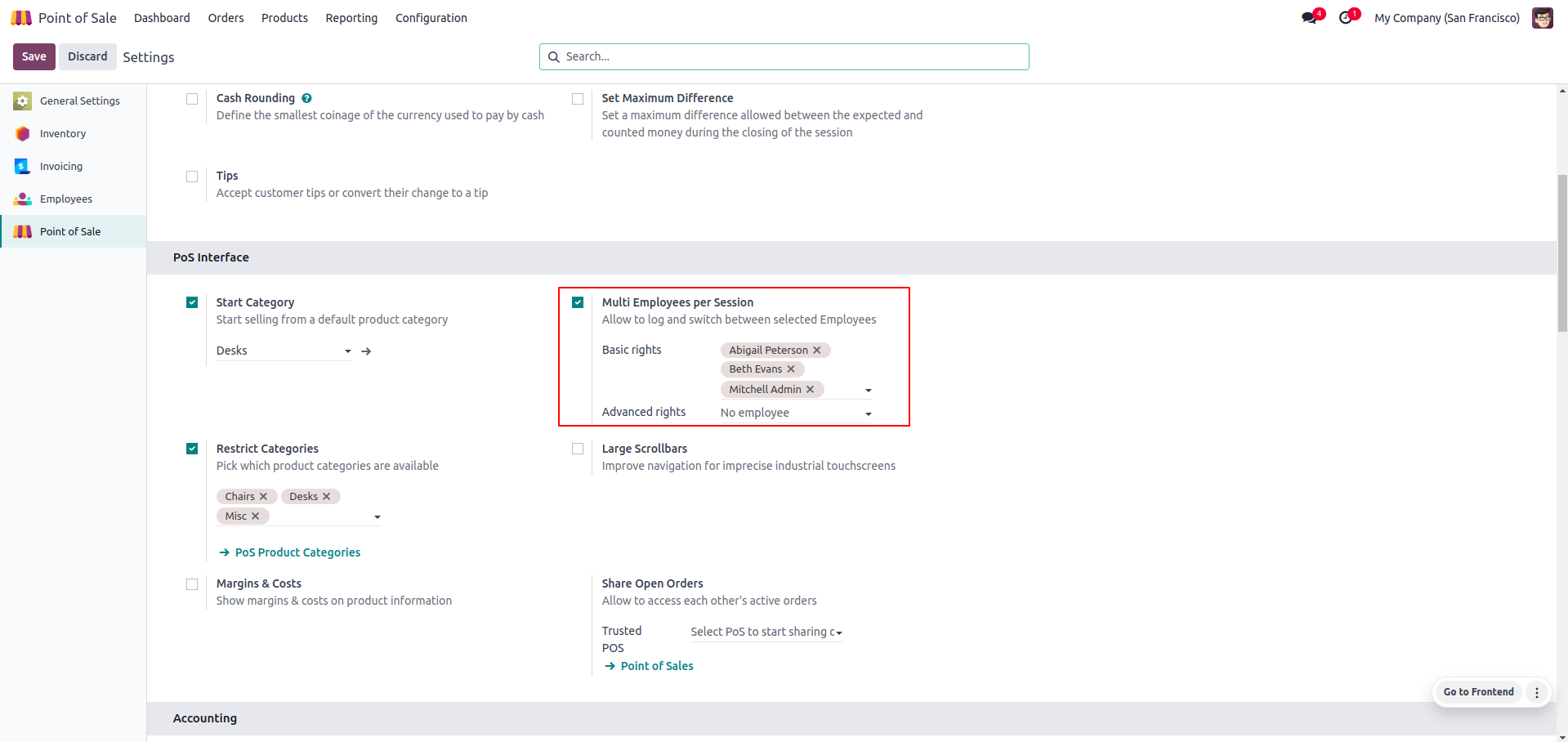Viewport: 1568px width, 742px height.
Task: Open the activities clock icon
Action: [x=1345, y=18]
